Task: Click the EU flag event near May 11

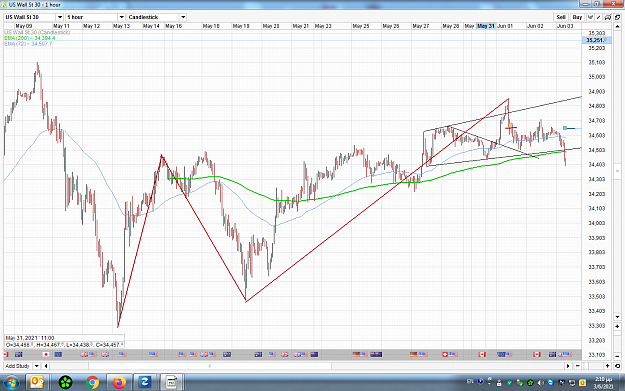Action: pos(58,354)
